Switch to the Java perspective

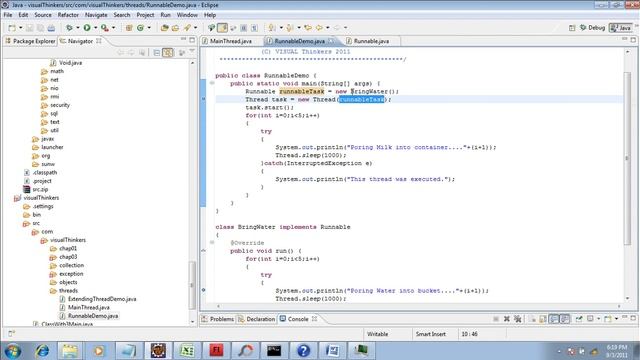620,28
